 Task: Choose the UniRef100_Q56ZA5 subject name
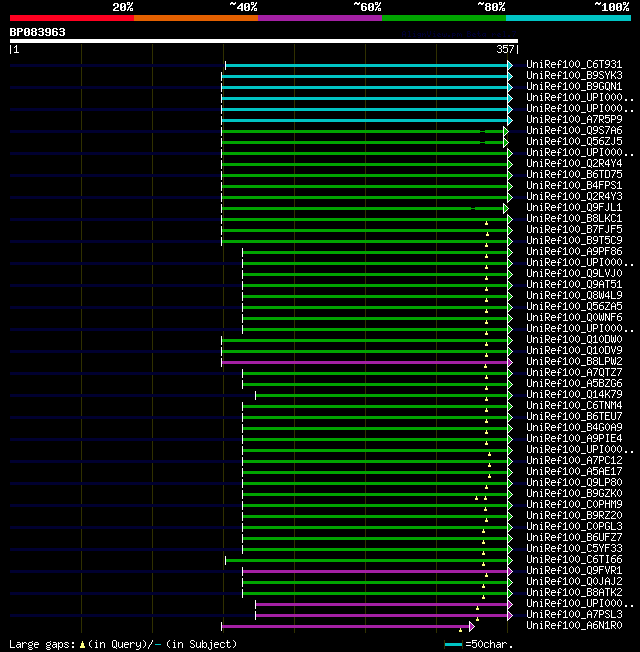click(x=574, y=306)
